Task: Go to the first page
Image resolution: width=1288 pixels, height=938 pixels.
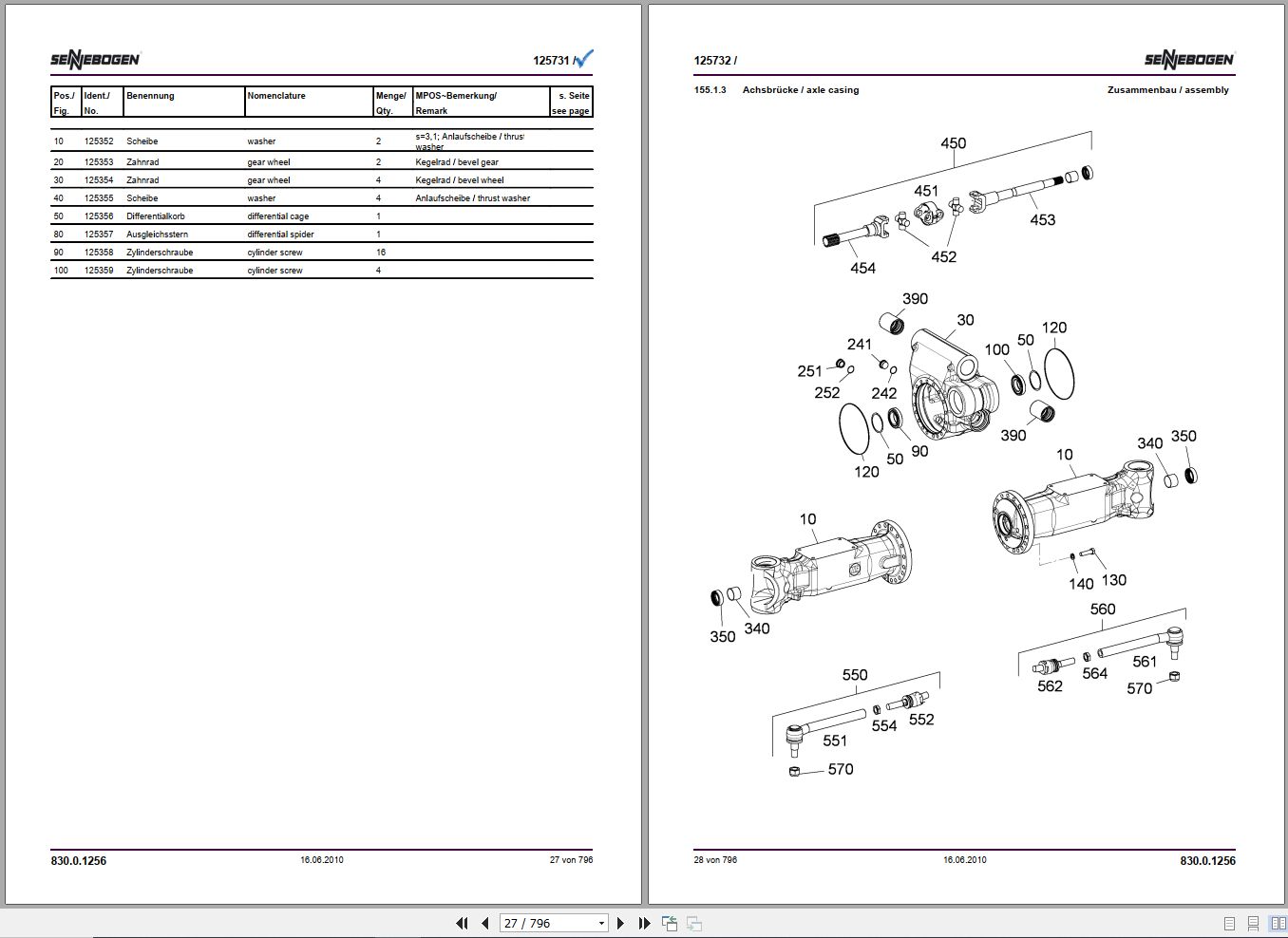Action: 462,923
